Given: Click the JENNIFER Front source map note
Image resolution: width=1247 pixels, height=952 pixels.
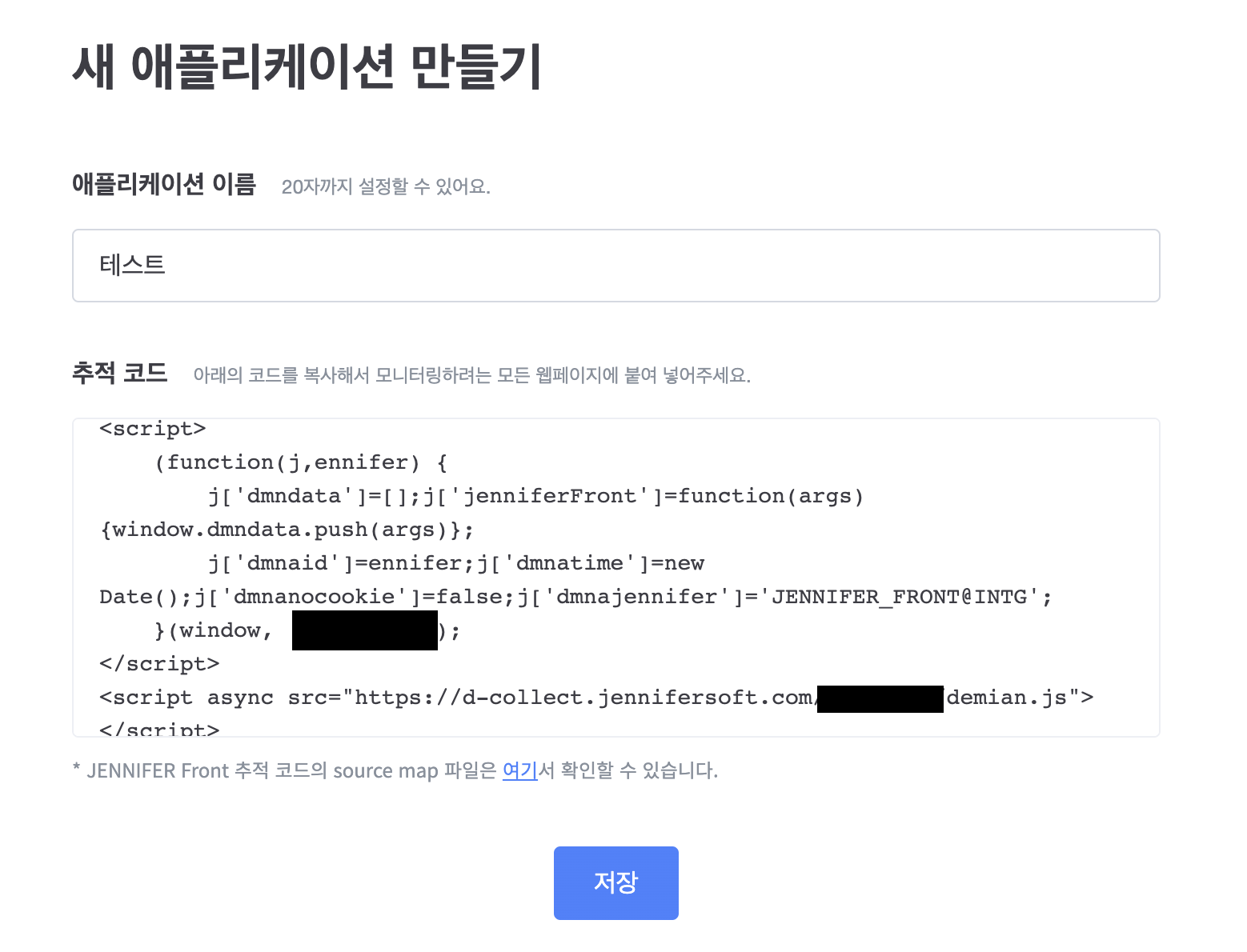Looking at the screenshot, I should 395,770.
